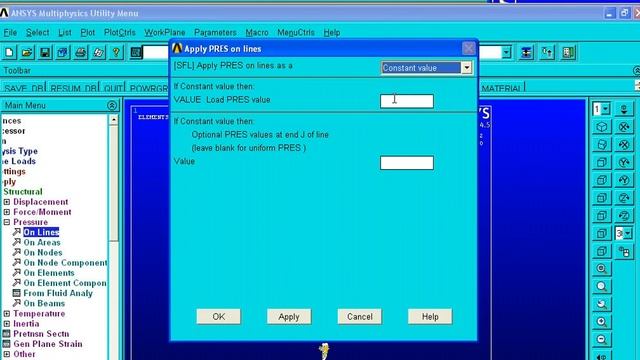Open the Select menu

coord(38,33)
